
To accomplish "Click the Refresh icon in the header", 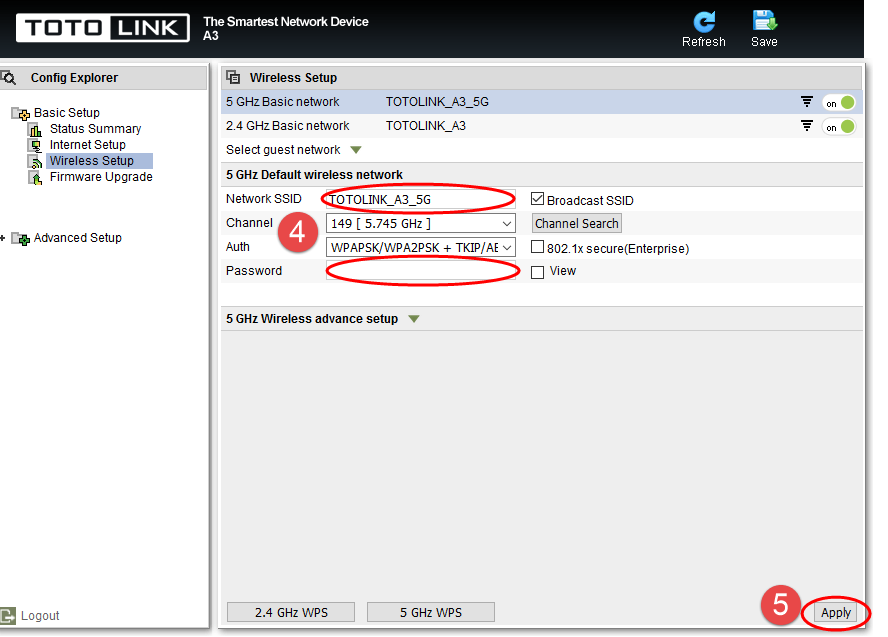I will [704, 22].
